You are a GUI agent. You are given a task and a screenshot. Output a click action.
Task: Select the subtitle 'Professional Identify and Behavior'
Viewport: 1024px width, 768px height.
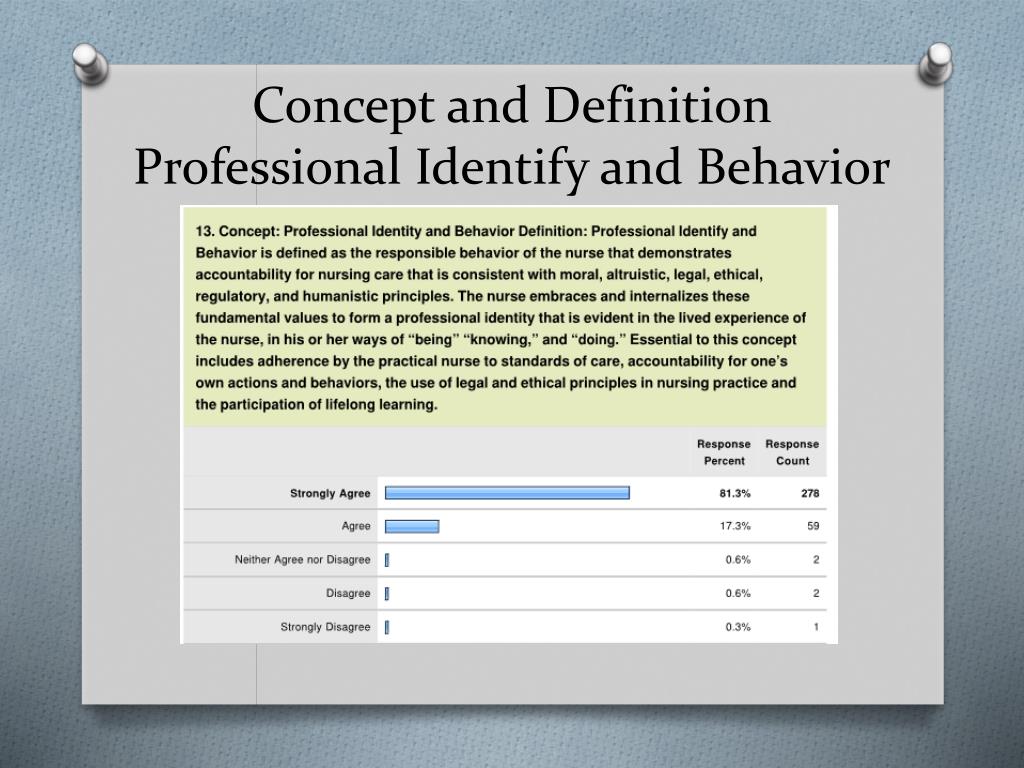pos(512,167)
